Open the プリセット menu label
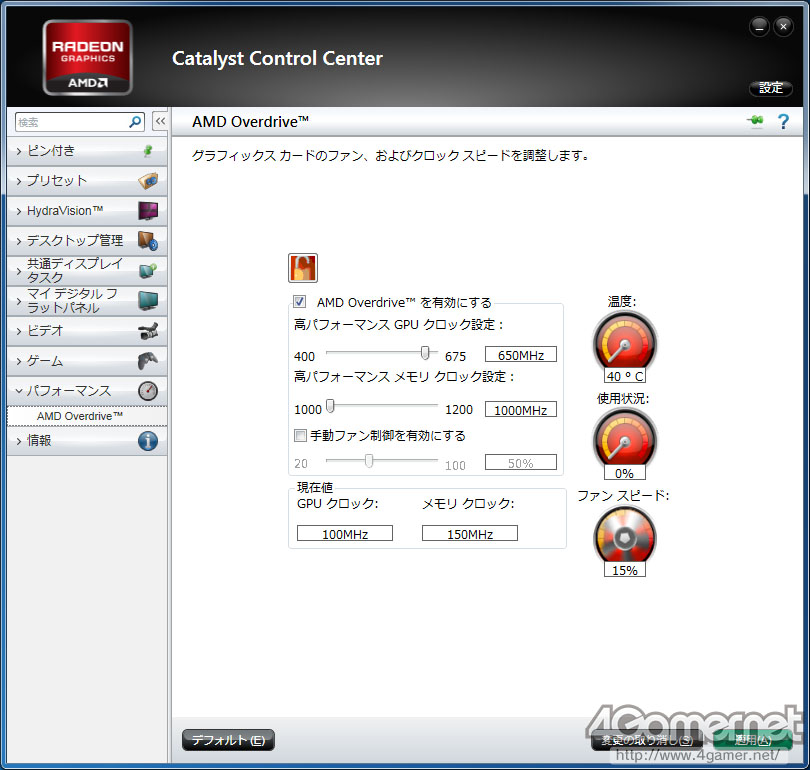810x770 pixels. [x=57, y=181]
